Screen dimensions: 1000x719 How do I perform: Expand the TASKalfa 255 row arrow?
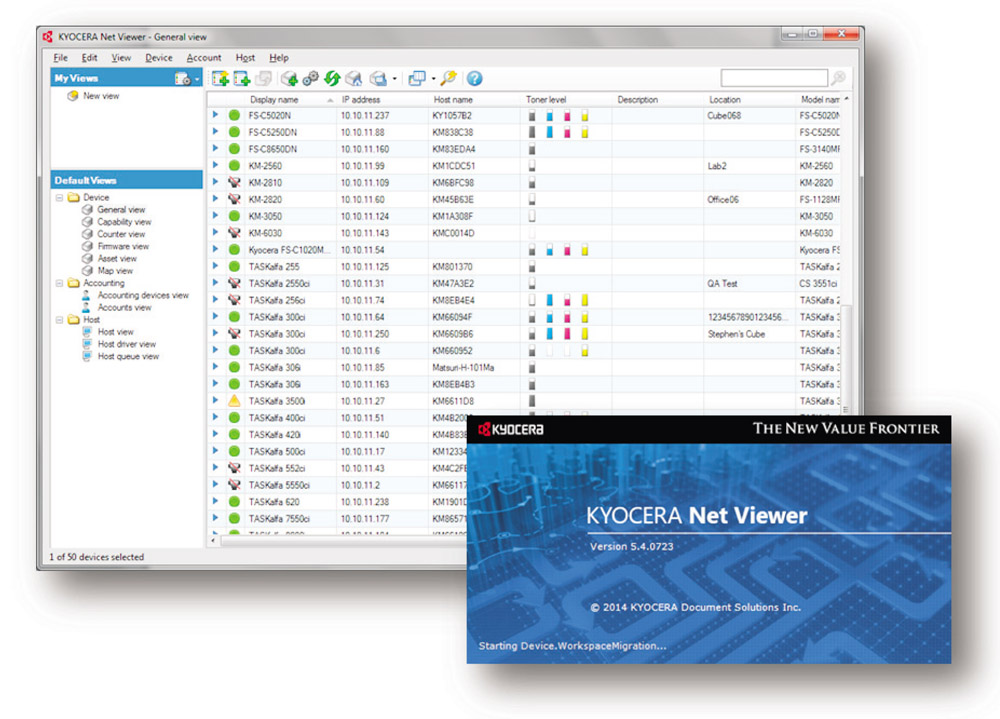[x=216, y=266]
